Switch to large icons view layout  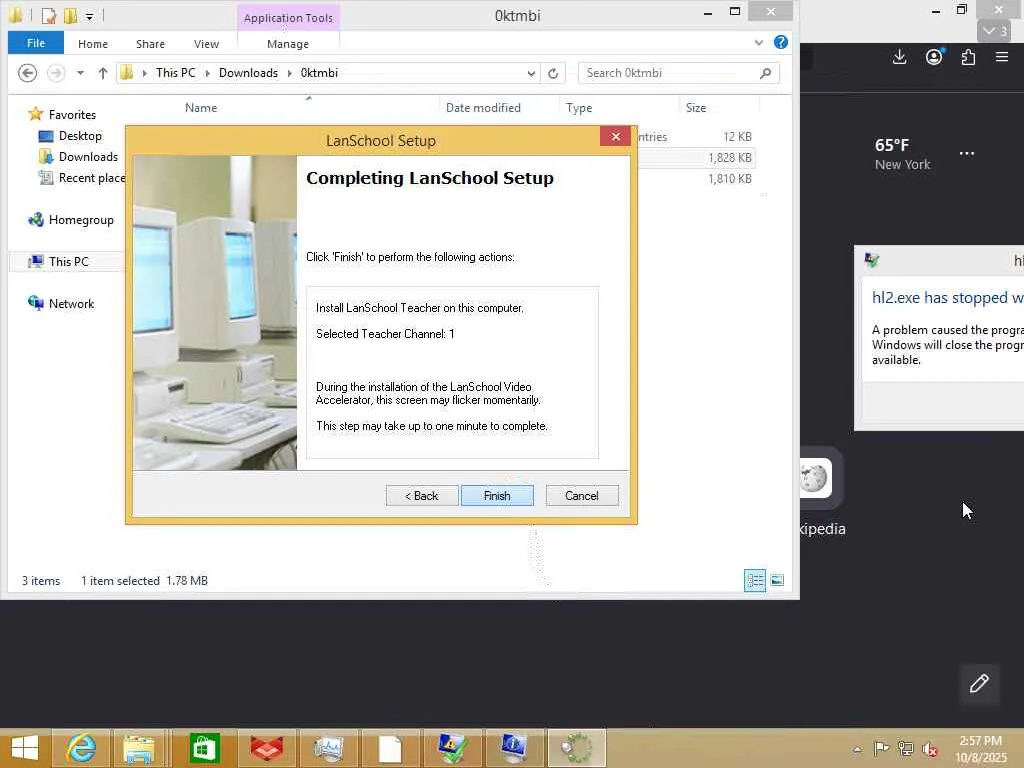click(777, 580)
